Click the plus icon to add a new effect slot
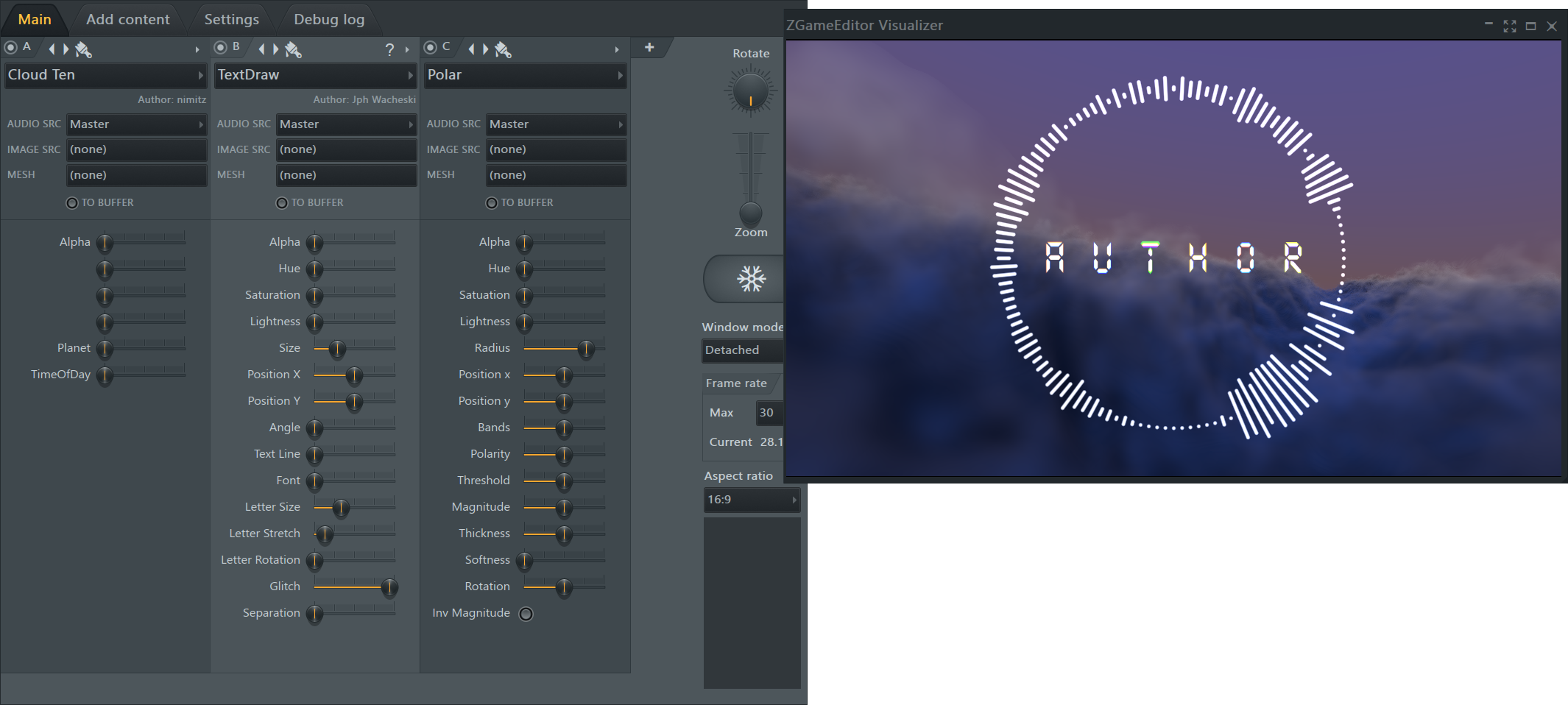This screenshot has height=705, width=1568. [x=650, y=47]
